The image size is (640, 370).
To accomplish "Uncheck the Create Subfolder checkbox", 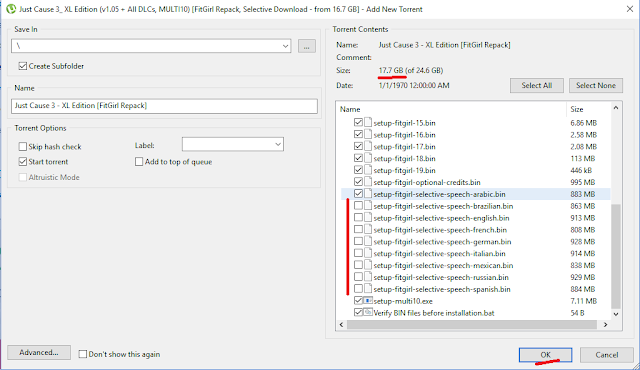I will (23, 66).
